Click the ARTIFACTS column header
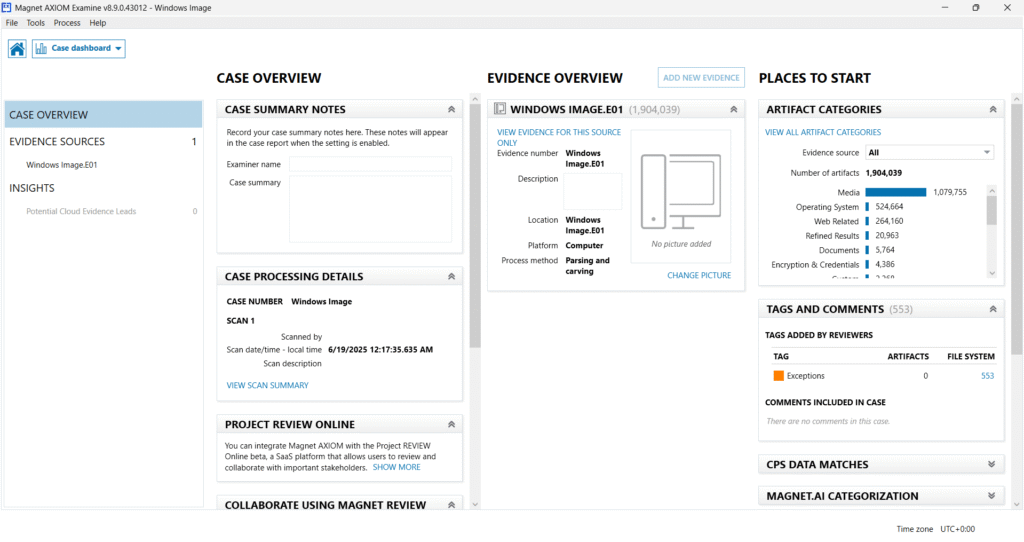This screenshot has height=542, width=1024. (x=908, y=357)
